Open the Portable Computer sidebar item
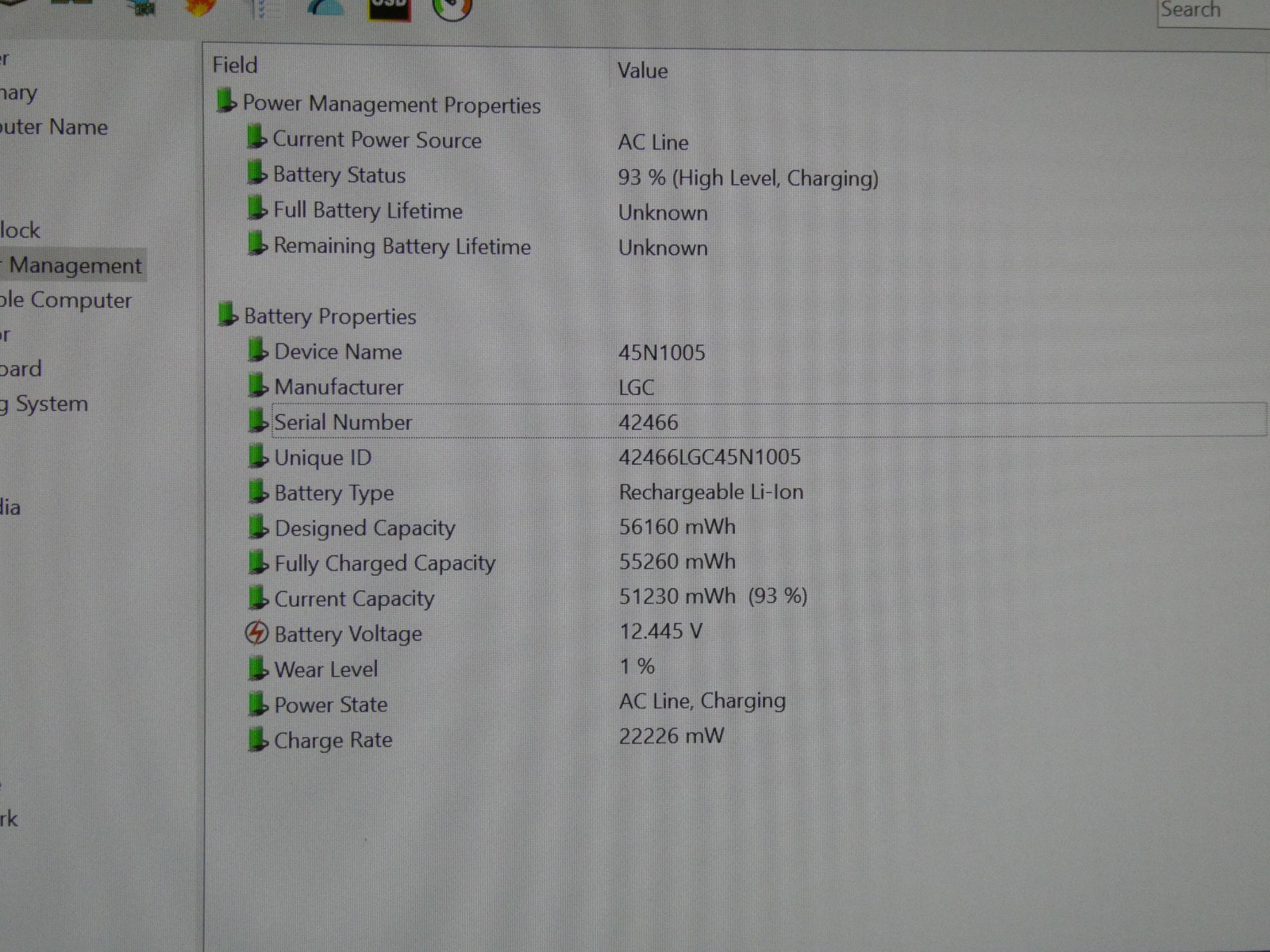This screenshot has width=1270, height=952. 66,300
